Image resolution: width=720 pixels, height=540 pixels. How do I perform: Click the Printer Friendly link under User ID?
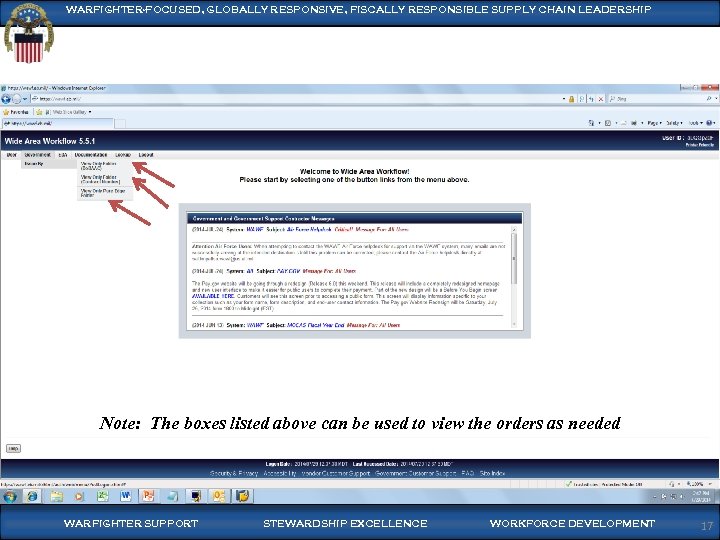coord(700,145)
